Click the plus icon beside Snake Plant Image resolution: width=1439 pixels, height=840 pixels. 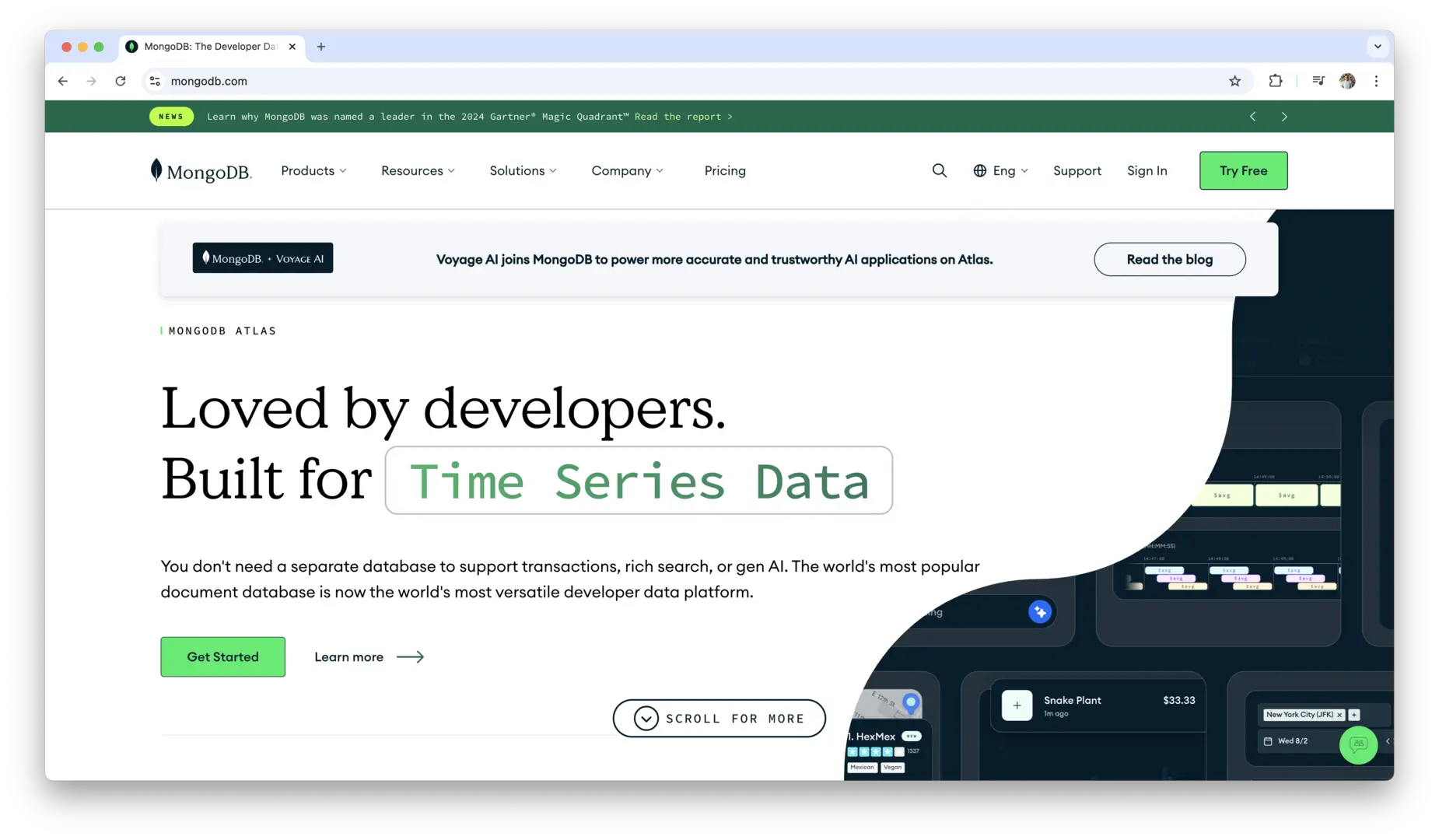[1017, 705]
